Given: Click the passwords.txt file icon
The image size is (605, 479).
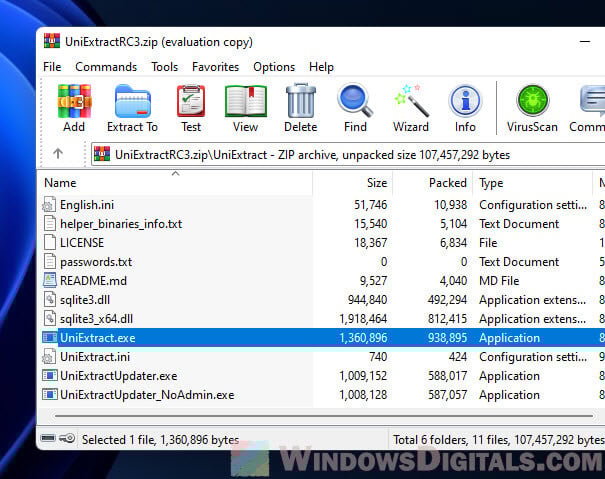Looking at the screenshot, I should click(x=49, y=262).
